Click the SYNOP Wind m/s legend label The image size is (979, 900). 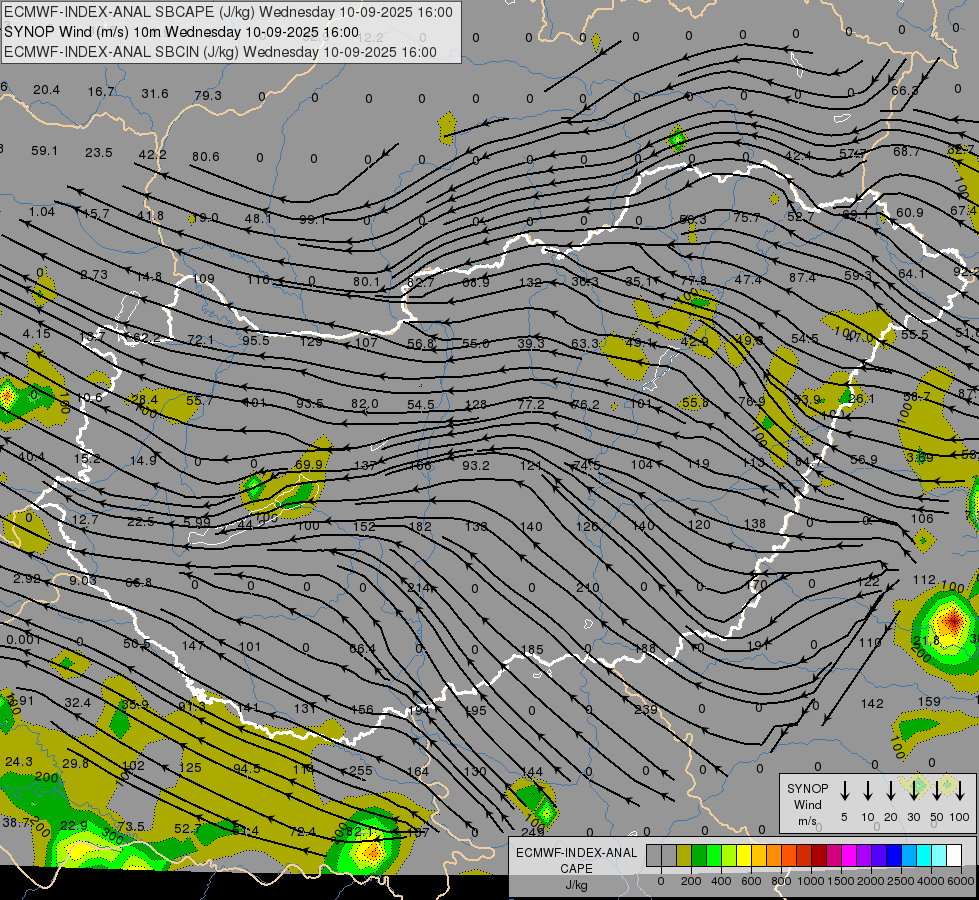coord(807,805)
